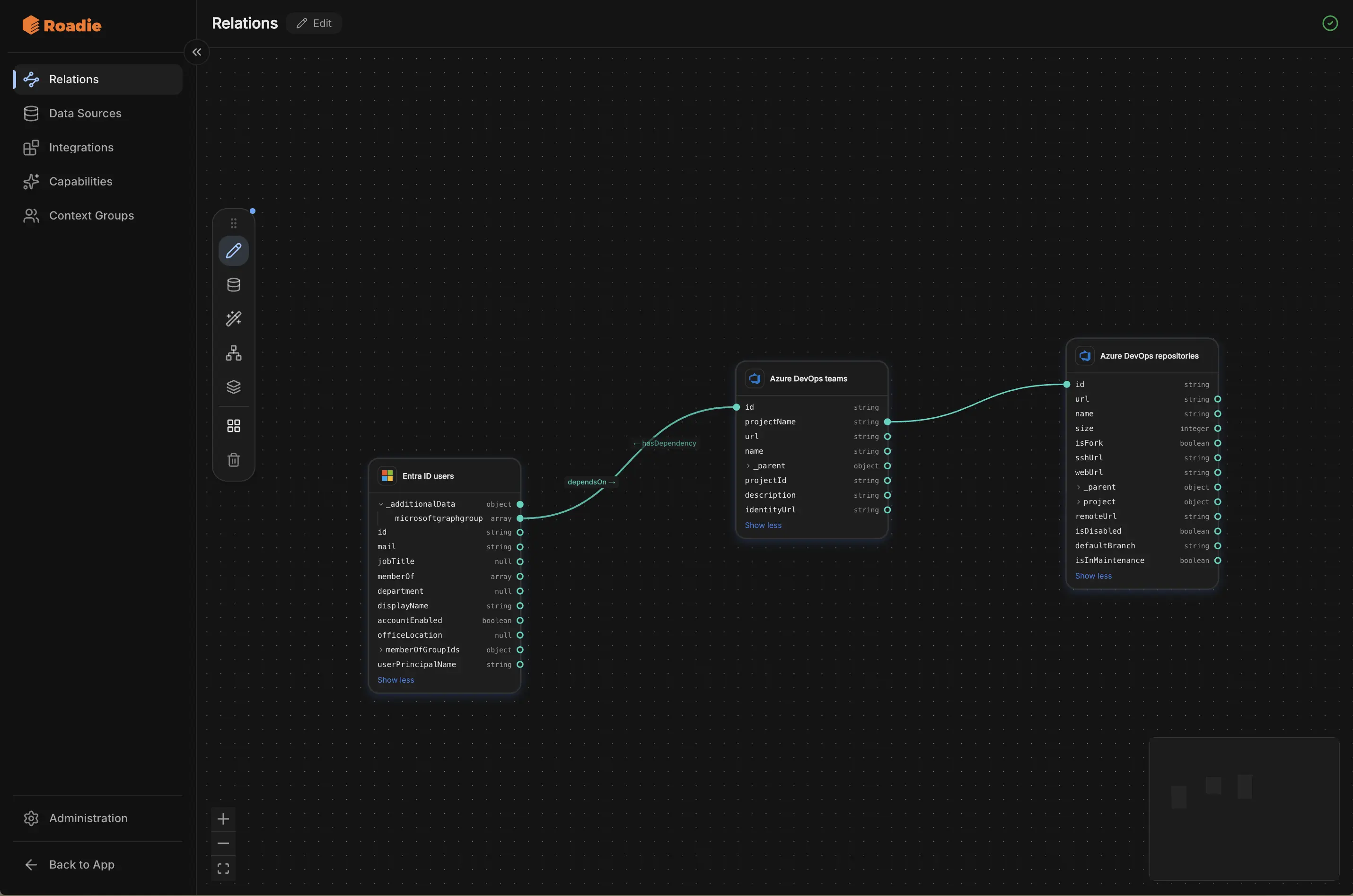This screenshot has width=1353, height=896.
Task: Click the minimap in the corner
Action: click(x=1244, y=808)
